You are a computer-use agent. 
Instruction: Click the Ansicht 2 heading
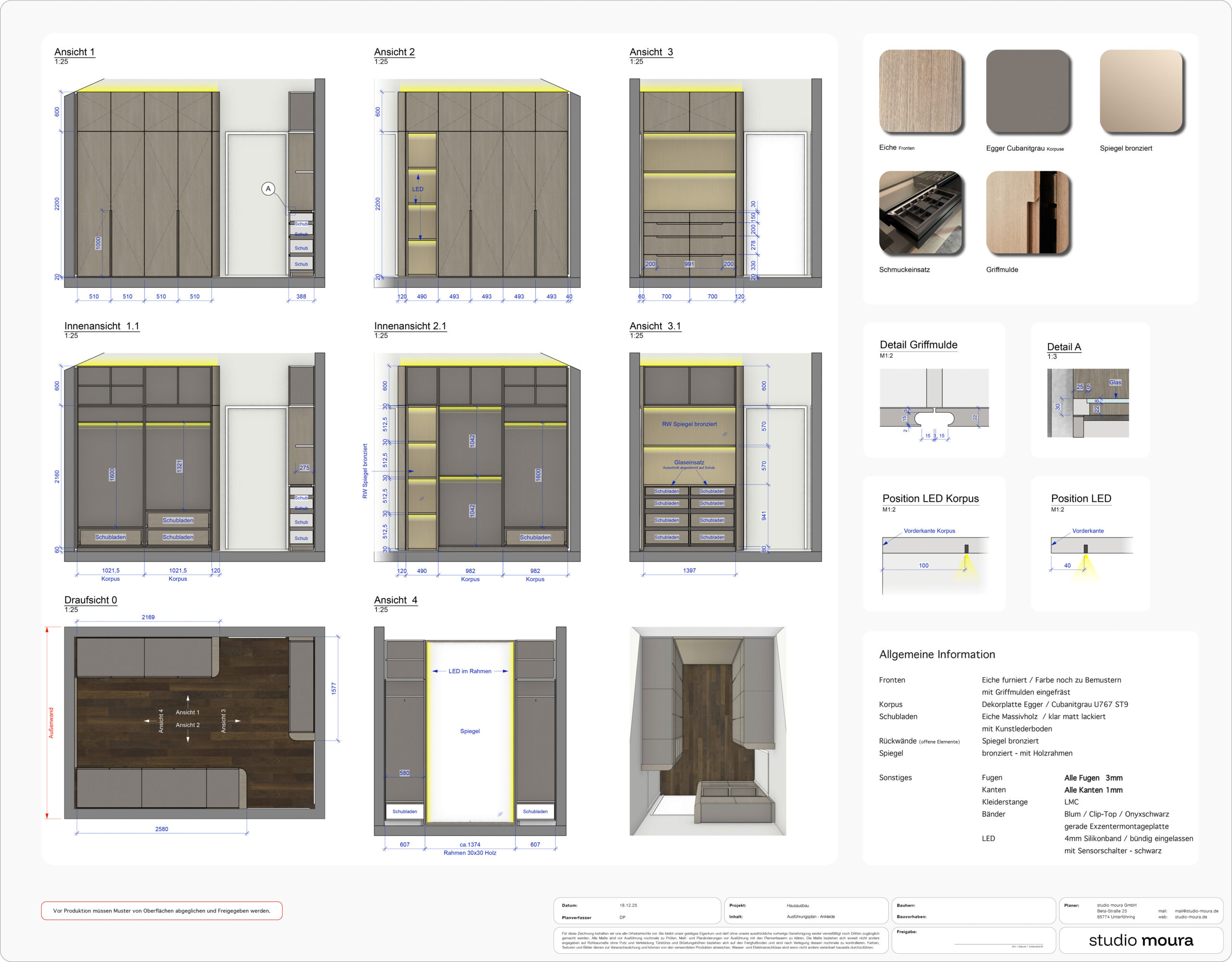pos(394,52)
